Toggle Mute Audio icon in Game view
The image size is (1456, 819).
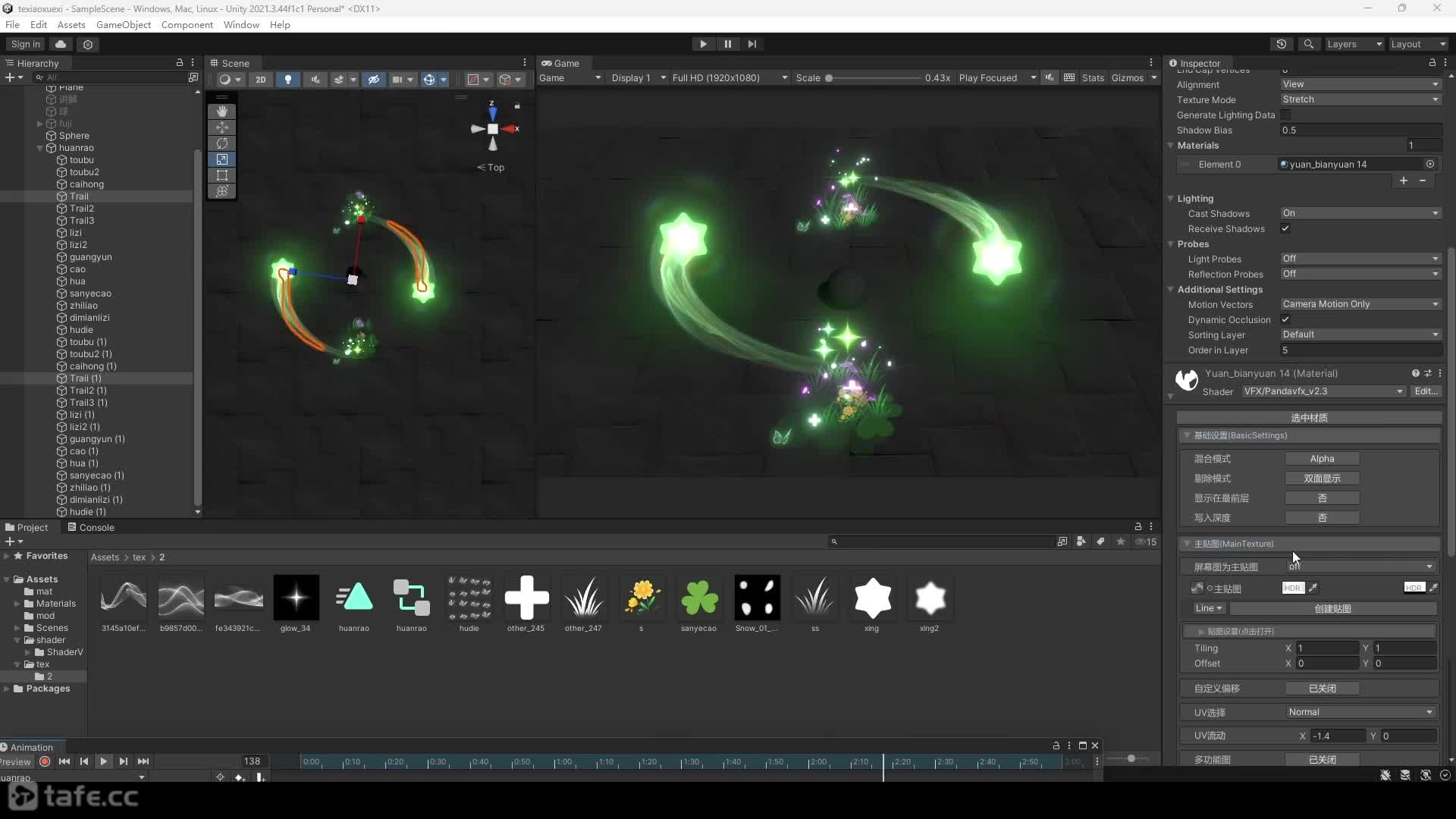(1050, 78)
